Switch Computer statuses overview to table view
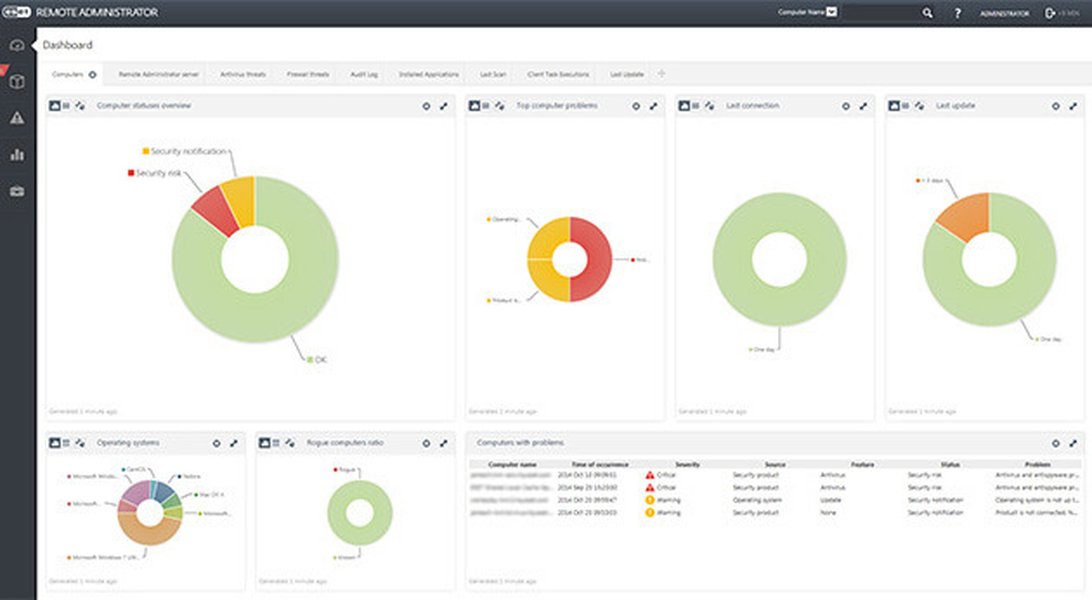Image resolution: width=1092 pixels, height=600 pixels. coord(66,106)
